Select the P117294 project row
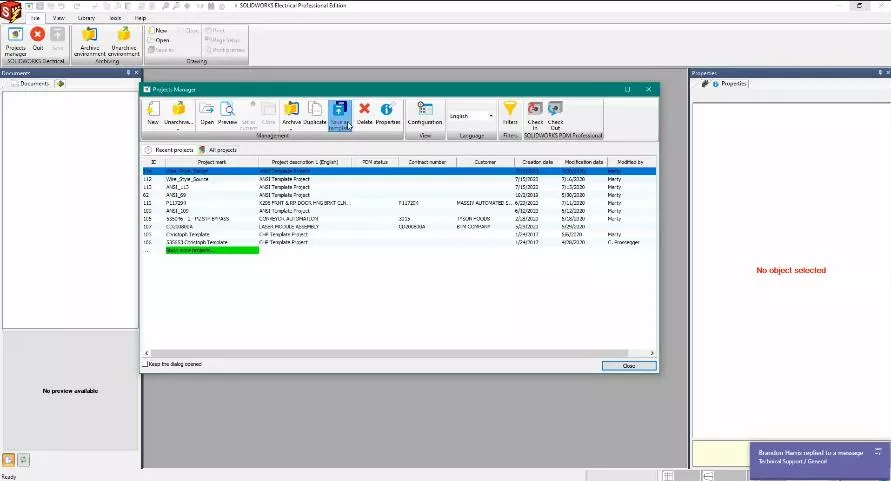Image resolution: width=891 pixels, height=481 pixels. [399, 202]
